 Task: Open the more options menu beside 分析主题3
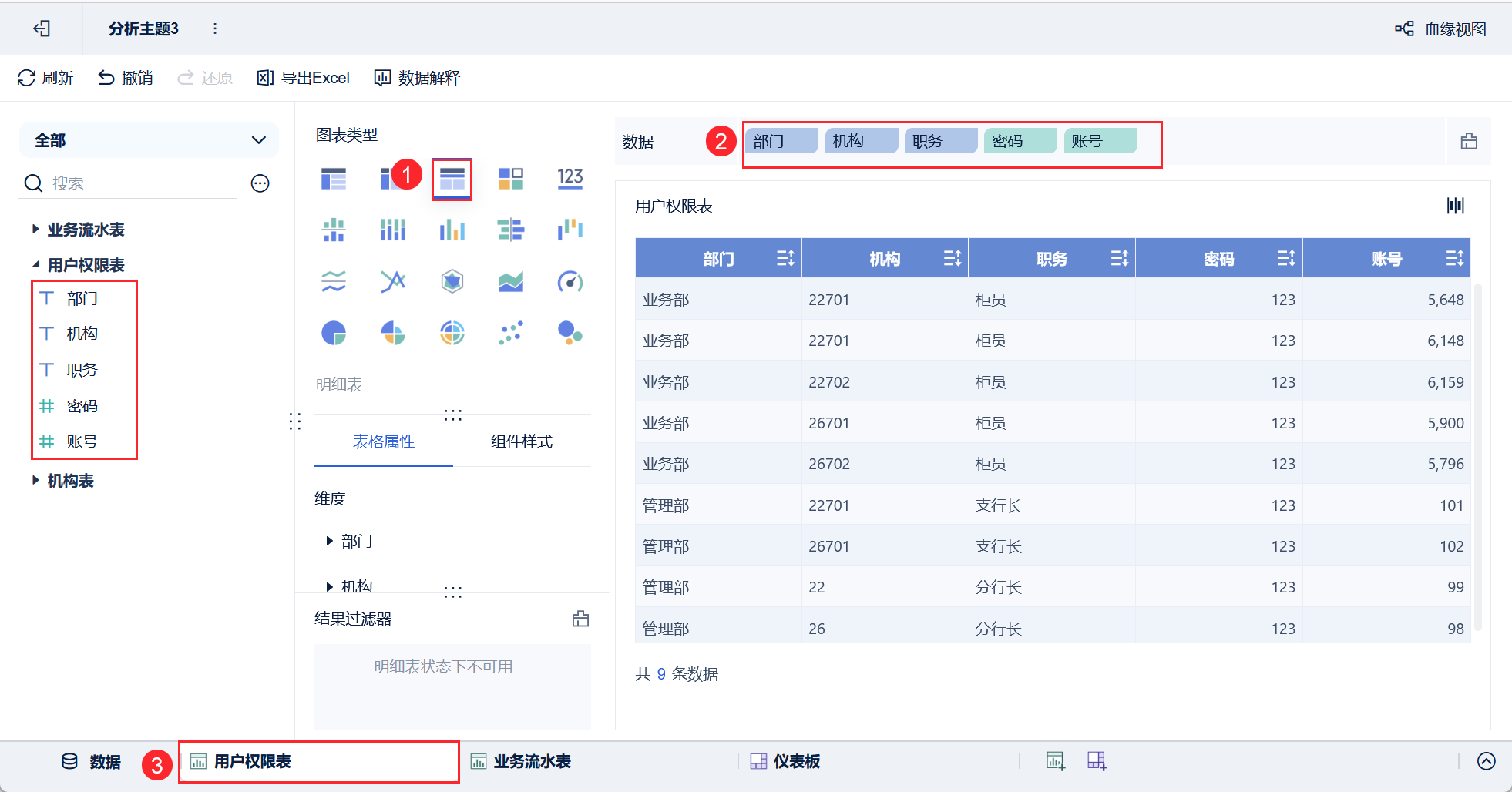point(215,29)
